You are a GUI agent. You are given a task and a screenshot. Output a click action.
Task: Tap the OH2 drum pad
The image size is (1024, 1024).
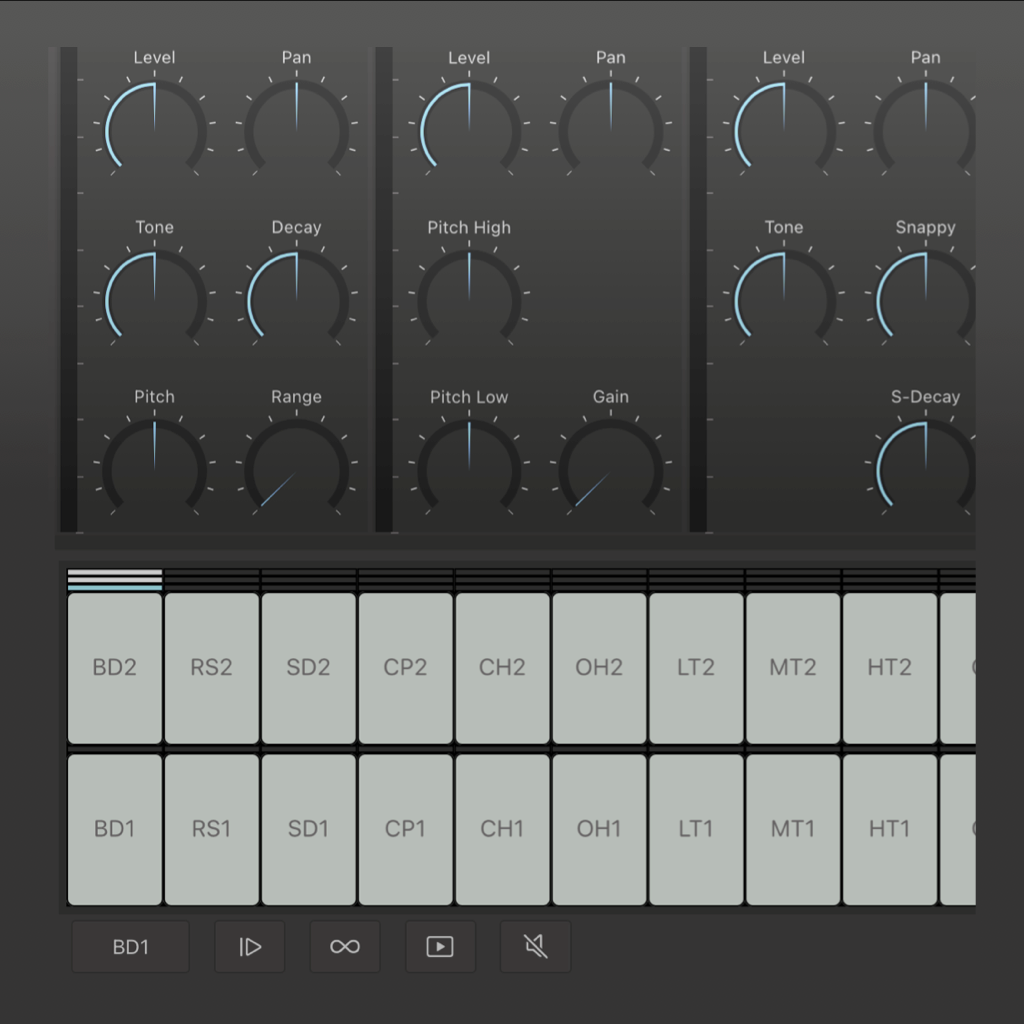[599, 668]
